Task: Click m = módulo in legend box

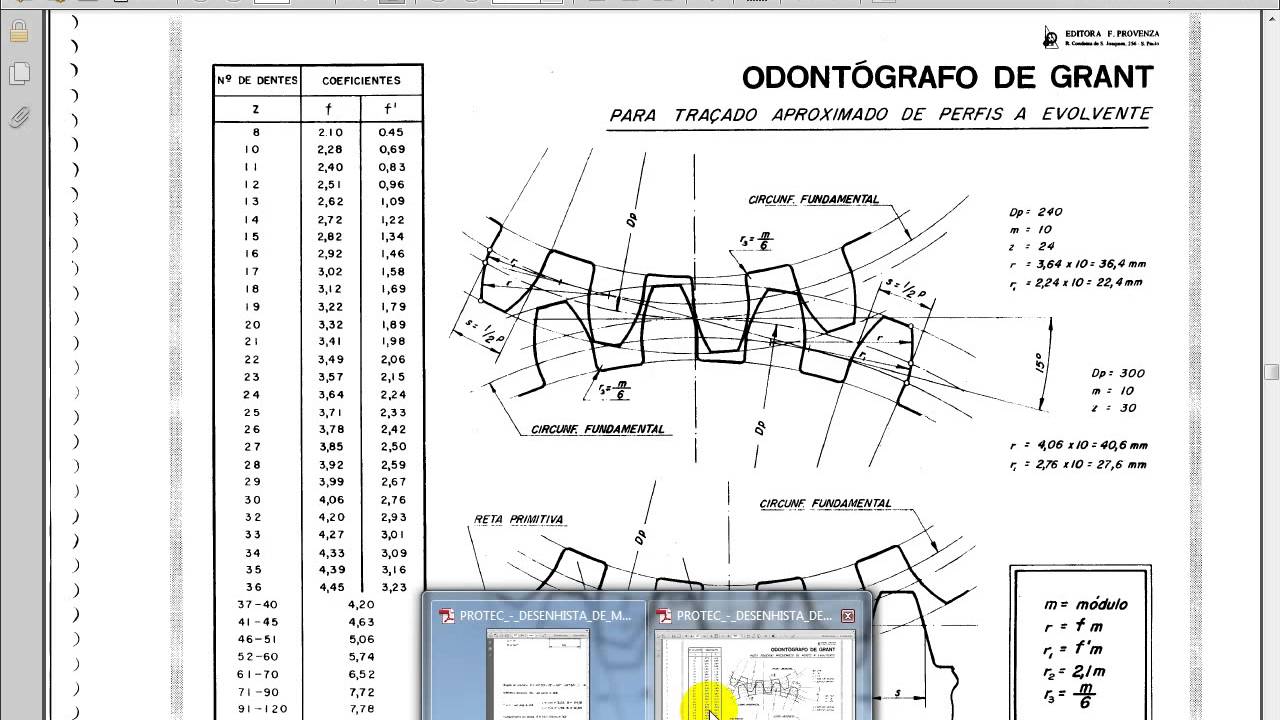Action: [1084, 604]
